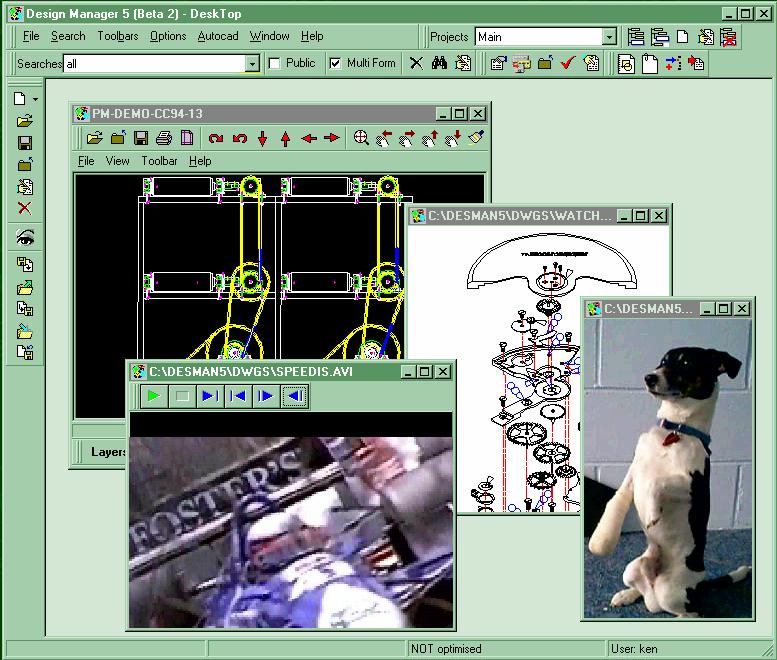Select the dog photo window
777x660 pixels.
click(668, 460)
